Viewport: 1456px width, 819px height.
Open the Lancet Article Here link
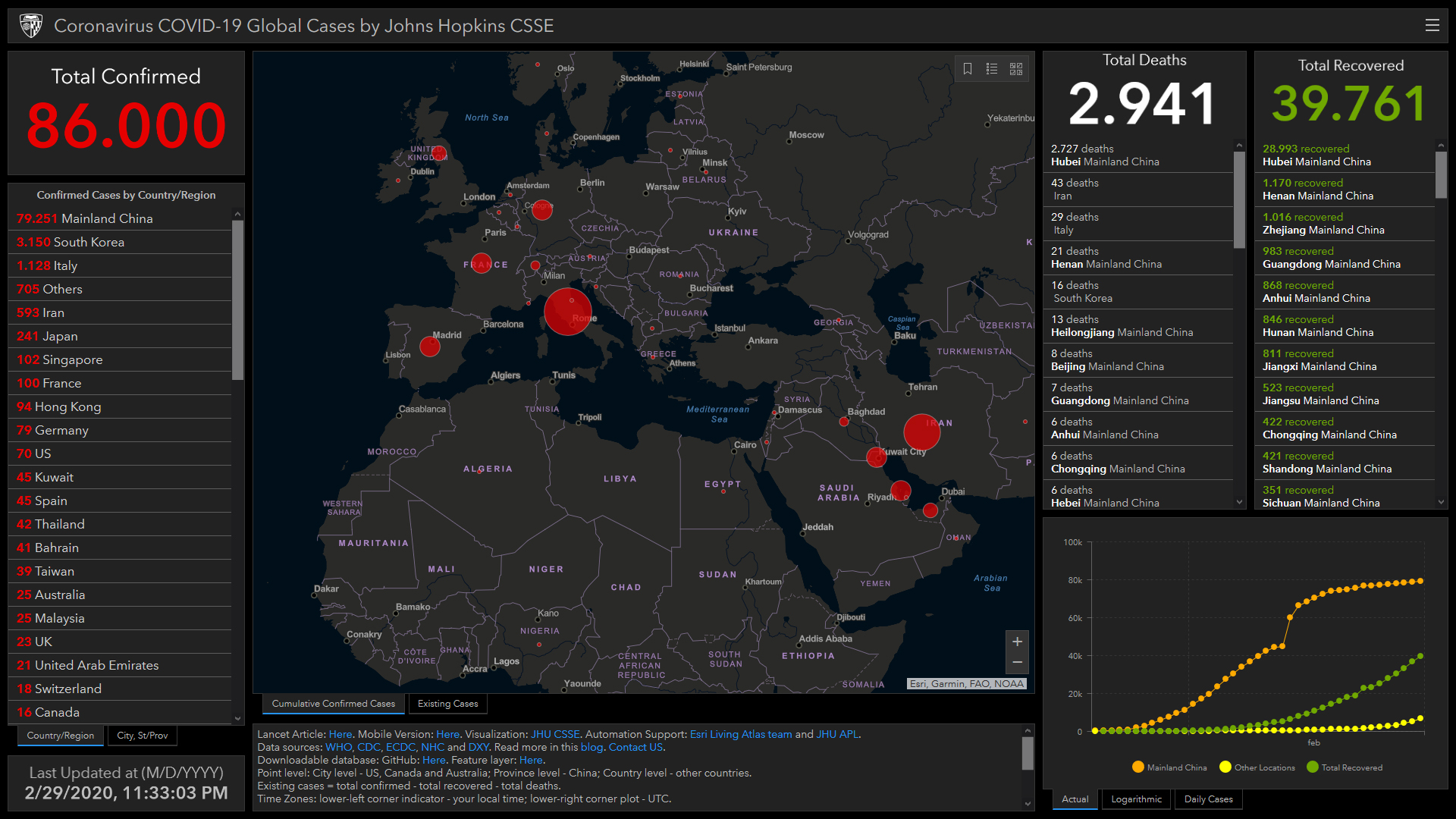[340, 734]
